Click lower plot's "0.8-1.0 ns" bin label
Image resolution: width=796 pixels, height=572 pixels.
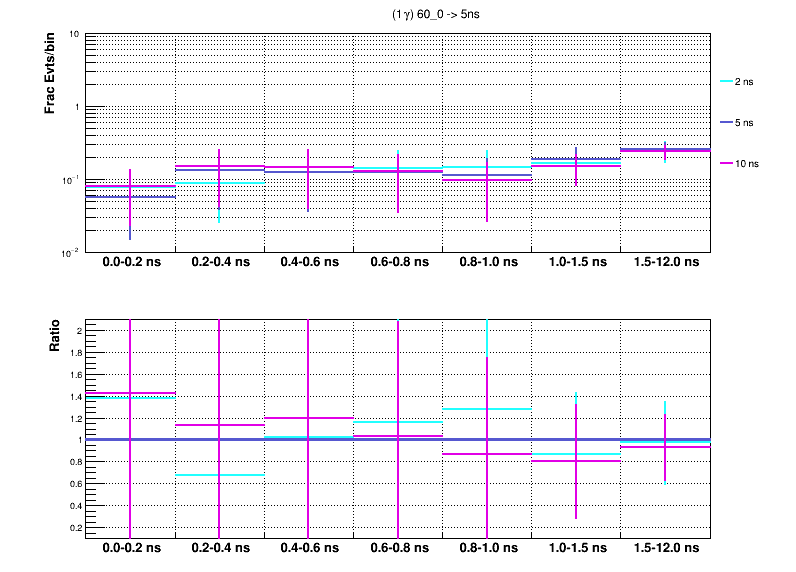[487, 550]
